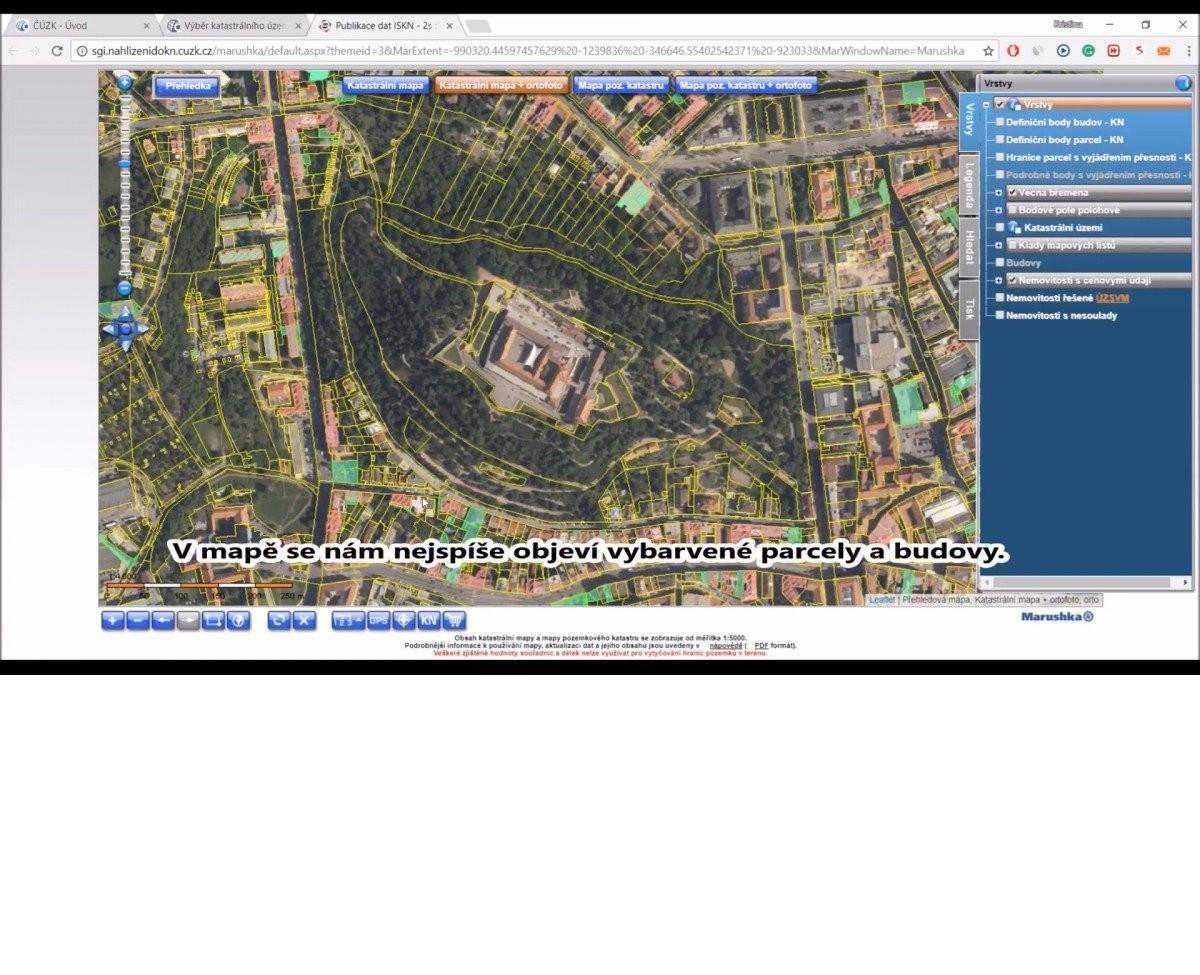Image resolution: width=1200 pixels, height=975 pixels.
Task: Reload the page in the browser
Action: [57, 51]
